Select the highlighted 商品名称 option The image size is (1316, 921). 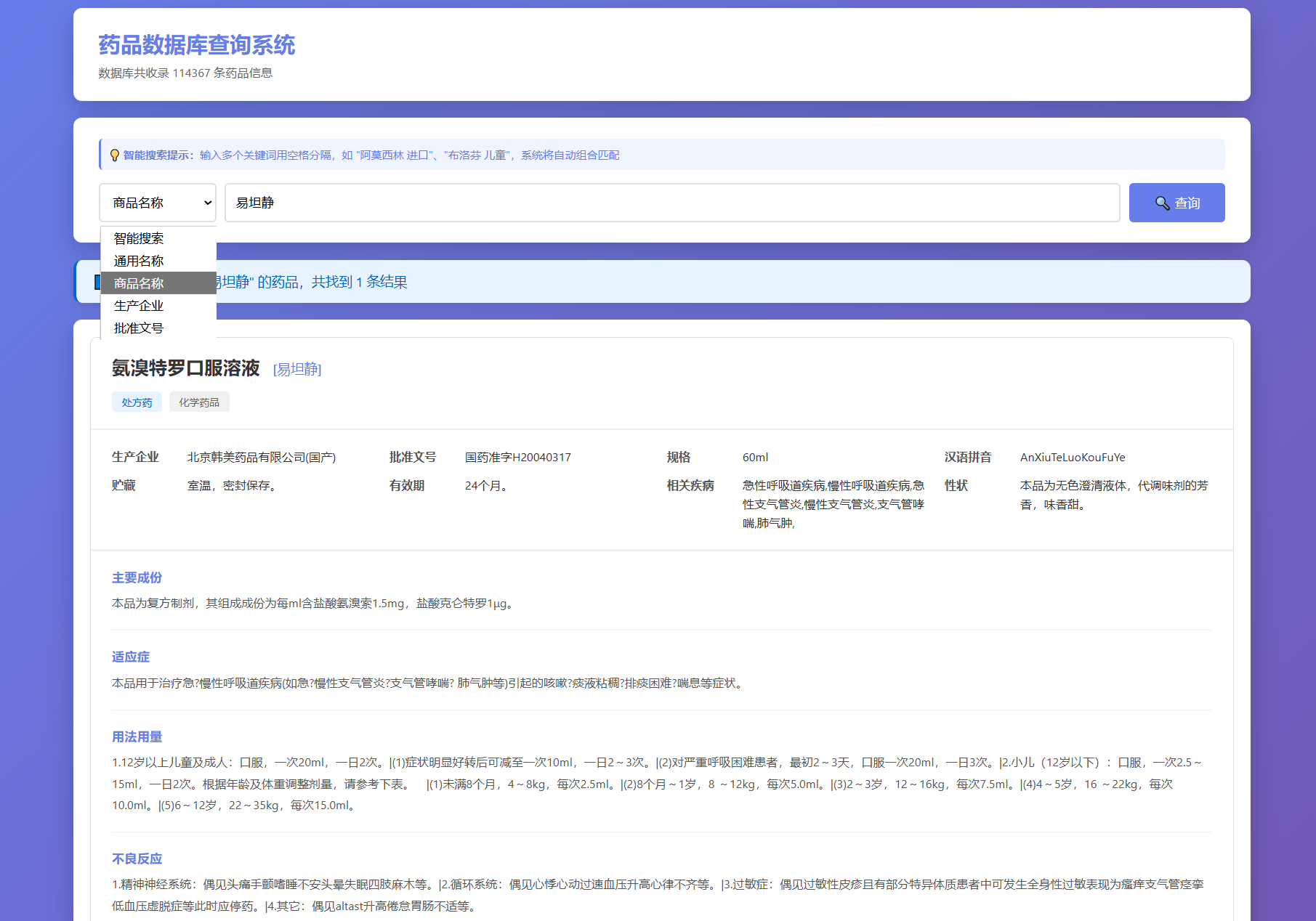point(138,283)
